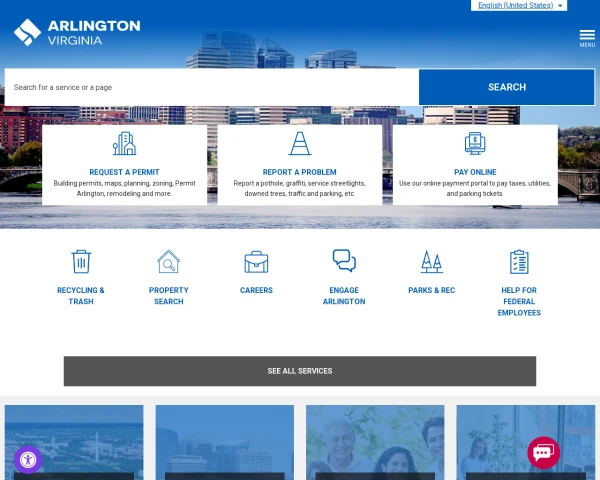Open the smiling people thumbnail card
Viewport: 600px width, 480px height.
click(x=375, y=442)
